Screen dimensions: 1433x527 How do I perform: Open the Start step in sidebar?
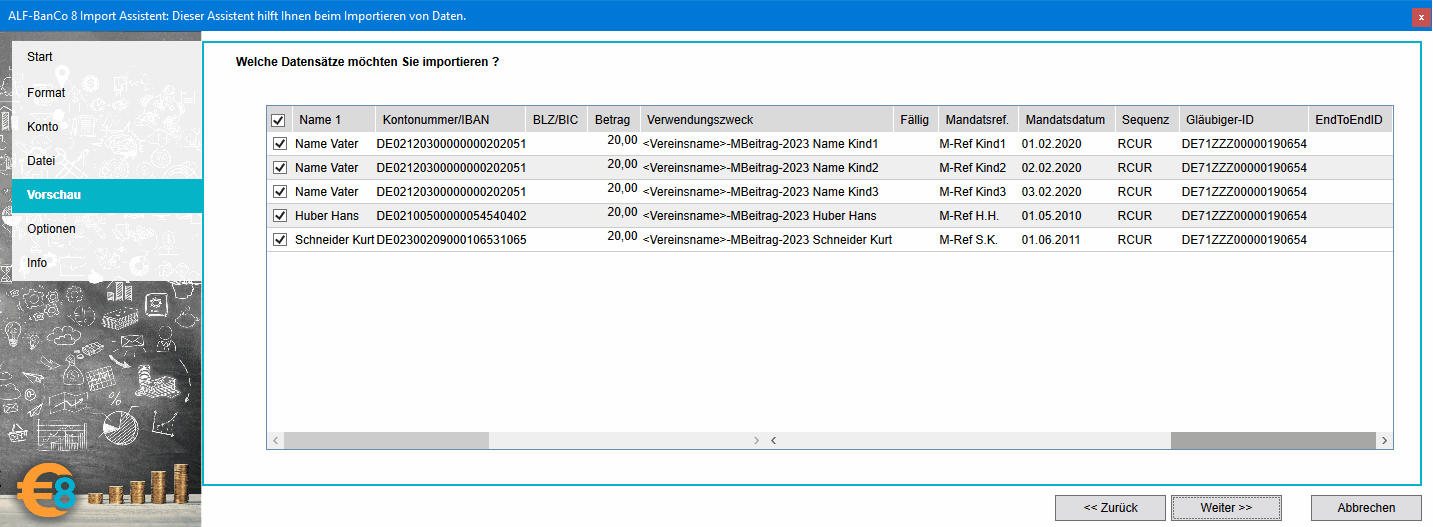[x=40, y=57]
